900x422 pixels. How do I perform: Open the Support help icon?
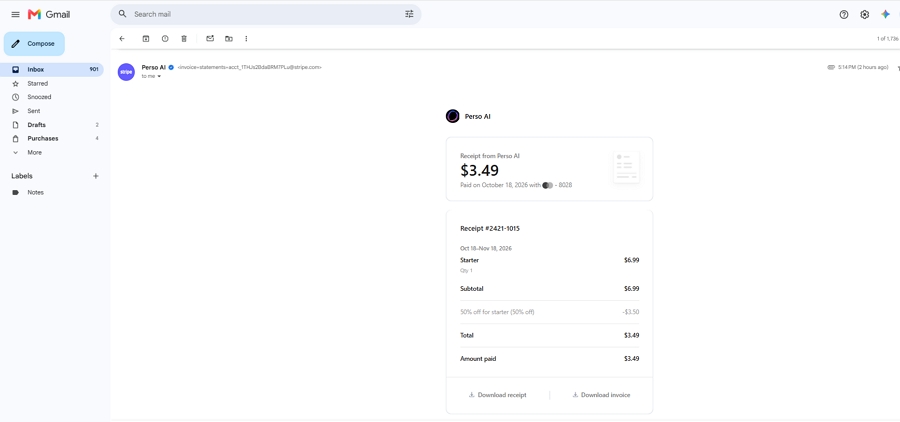844,14
